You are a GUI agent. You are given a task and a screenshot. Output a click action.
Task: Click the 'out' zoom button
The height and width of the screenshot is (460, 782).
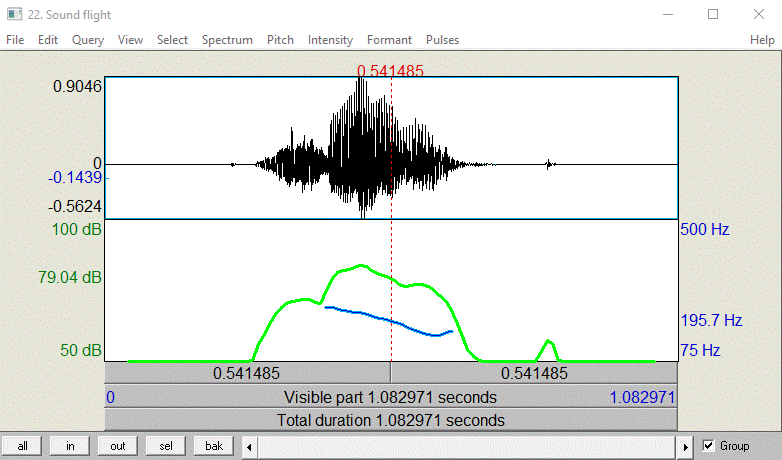(118, 446)
